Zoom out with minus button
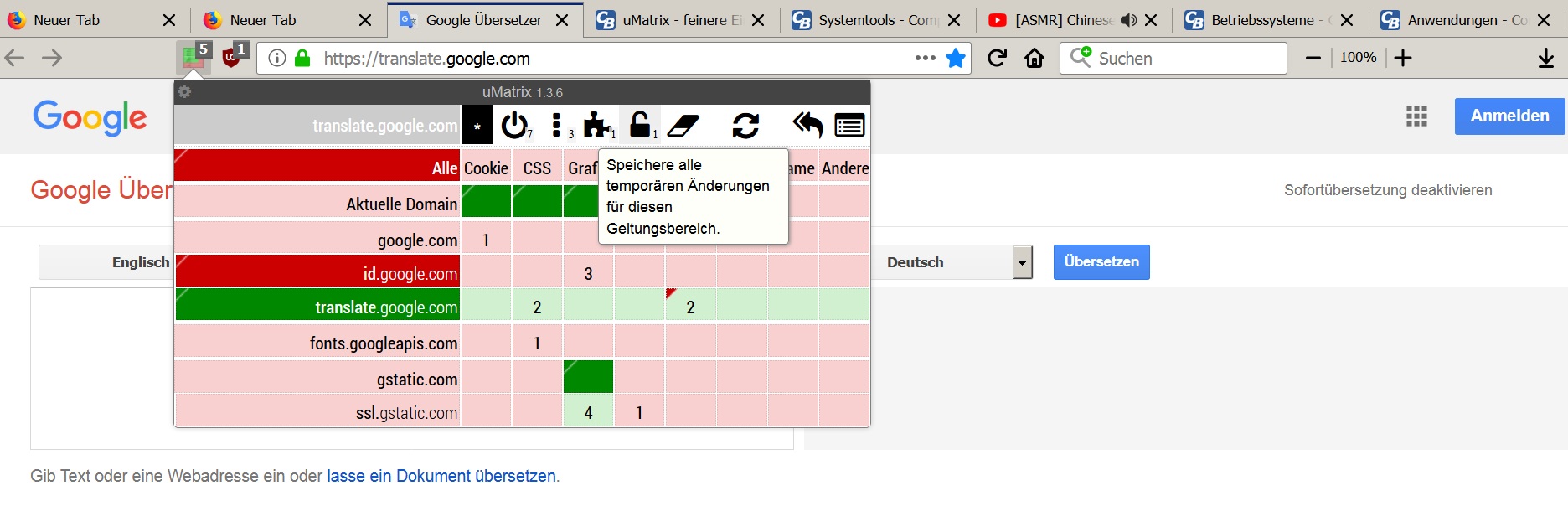The width and height of the screenshot is (1568, 506). coord(1313,58)
